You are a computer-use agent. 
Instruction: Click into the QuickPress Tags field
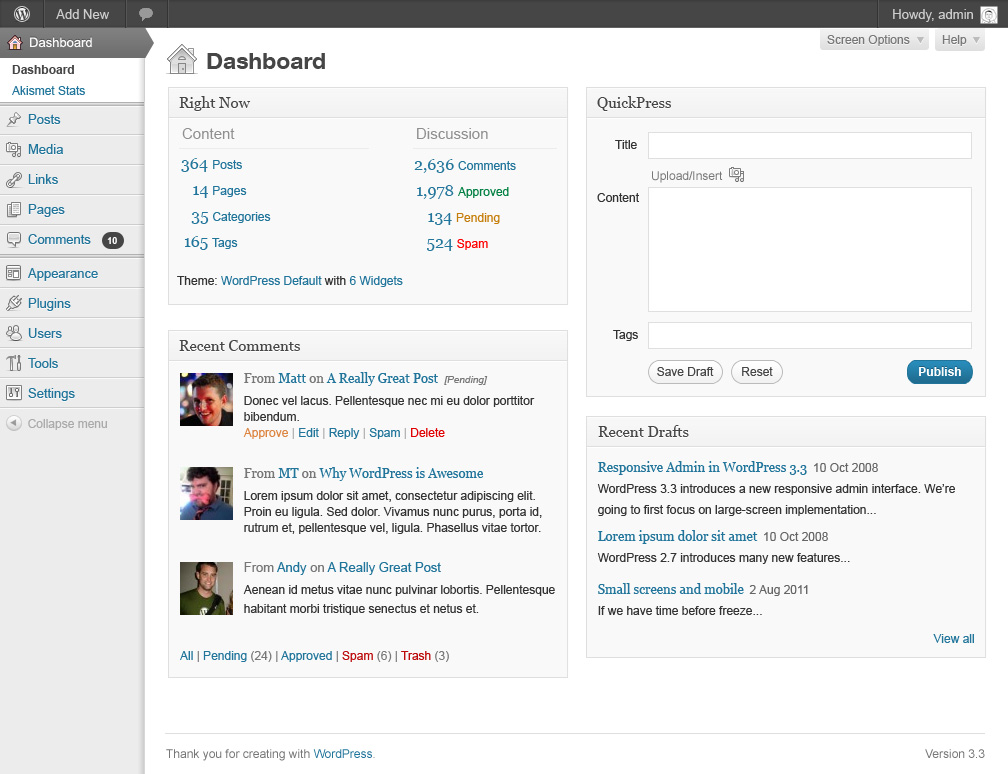click(x=809, y=336)
